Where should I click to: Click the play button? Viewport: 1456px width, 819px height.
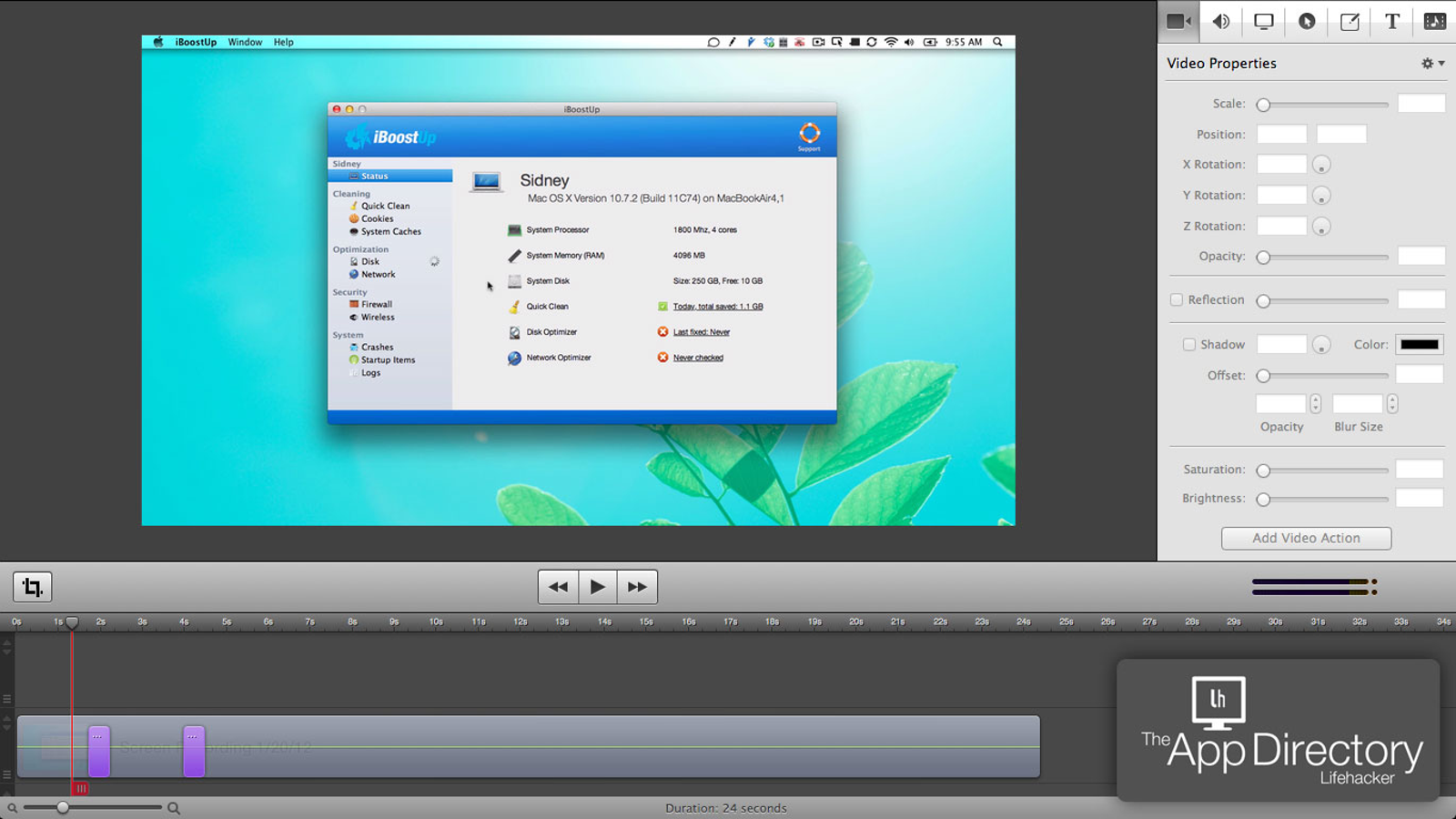[598, 587]
